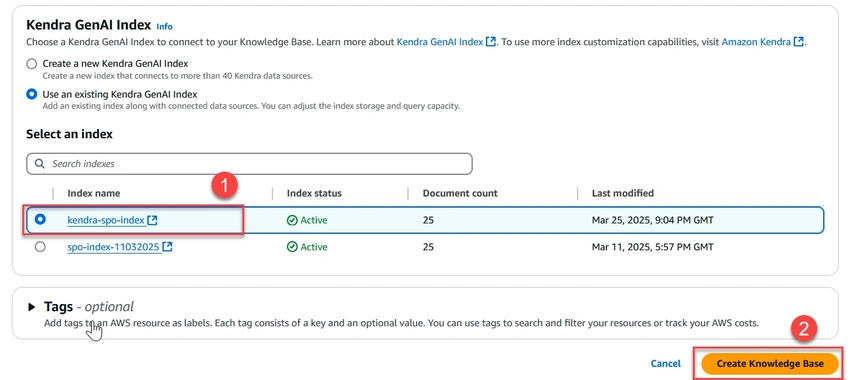Select Create a new Kendra GenAI Index radio

32,64
